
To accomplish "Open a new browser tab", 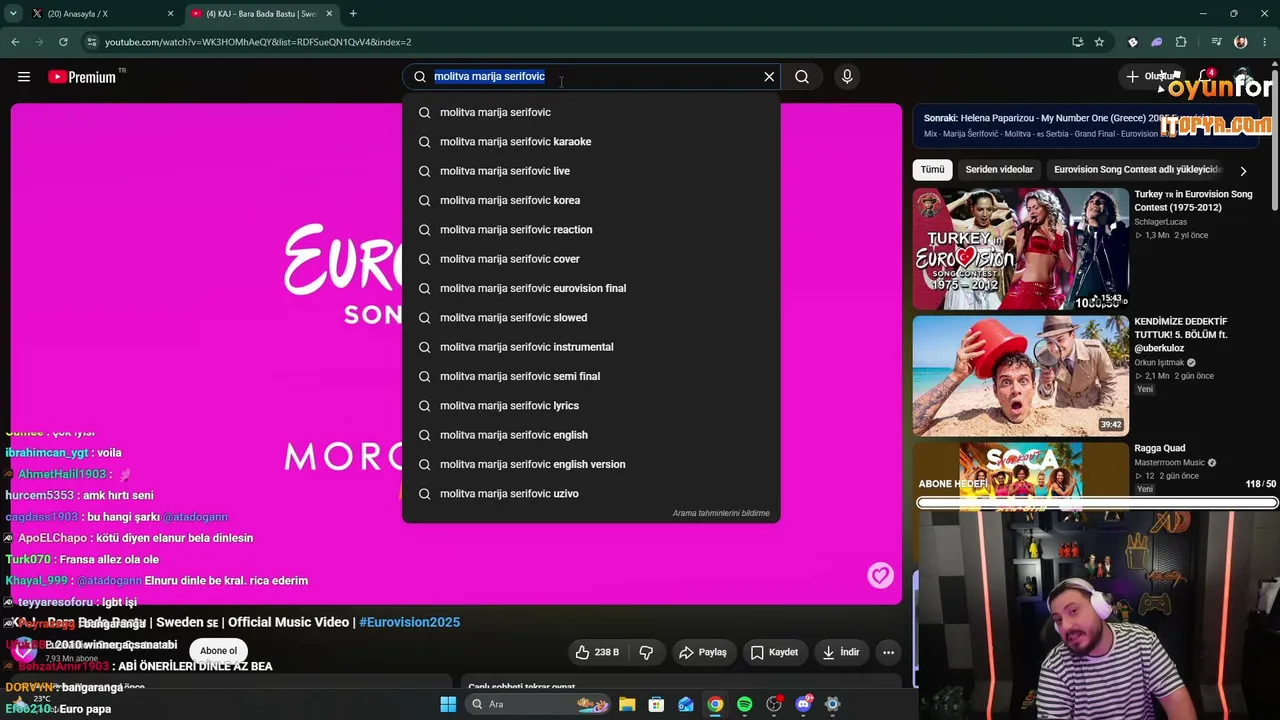I will 353,14.
